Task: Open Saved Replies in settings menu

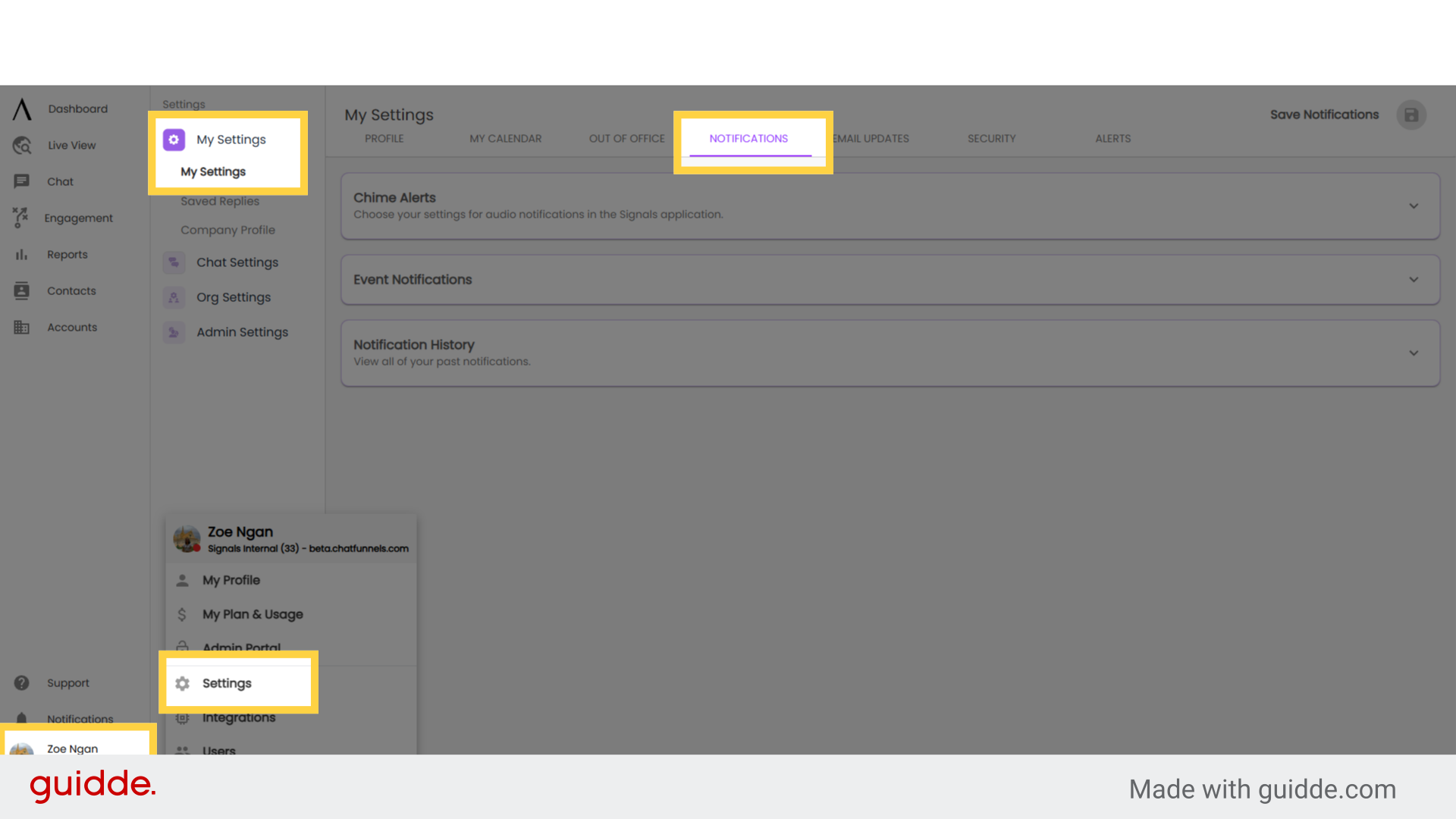Action: click(220, 201)
